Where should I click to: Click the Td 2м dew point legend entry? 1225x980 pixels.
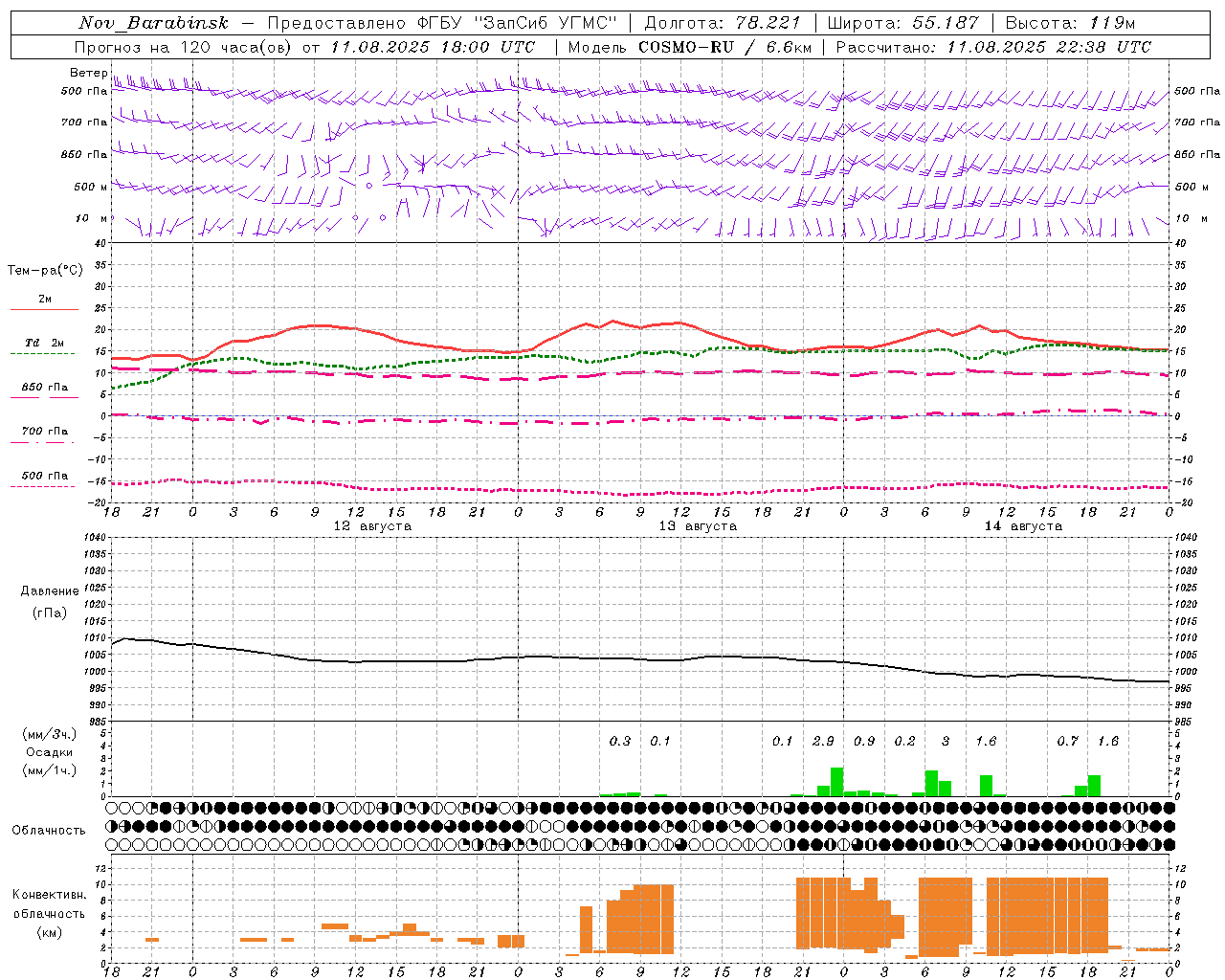click(x=45, y=343)
